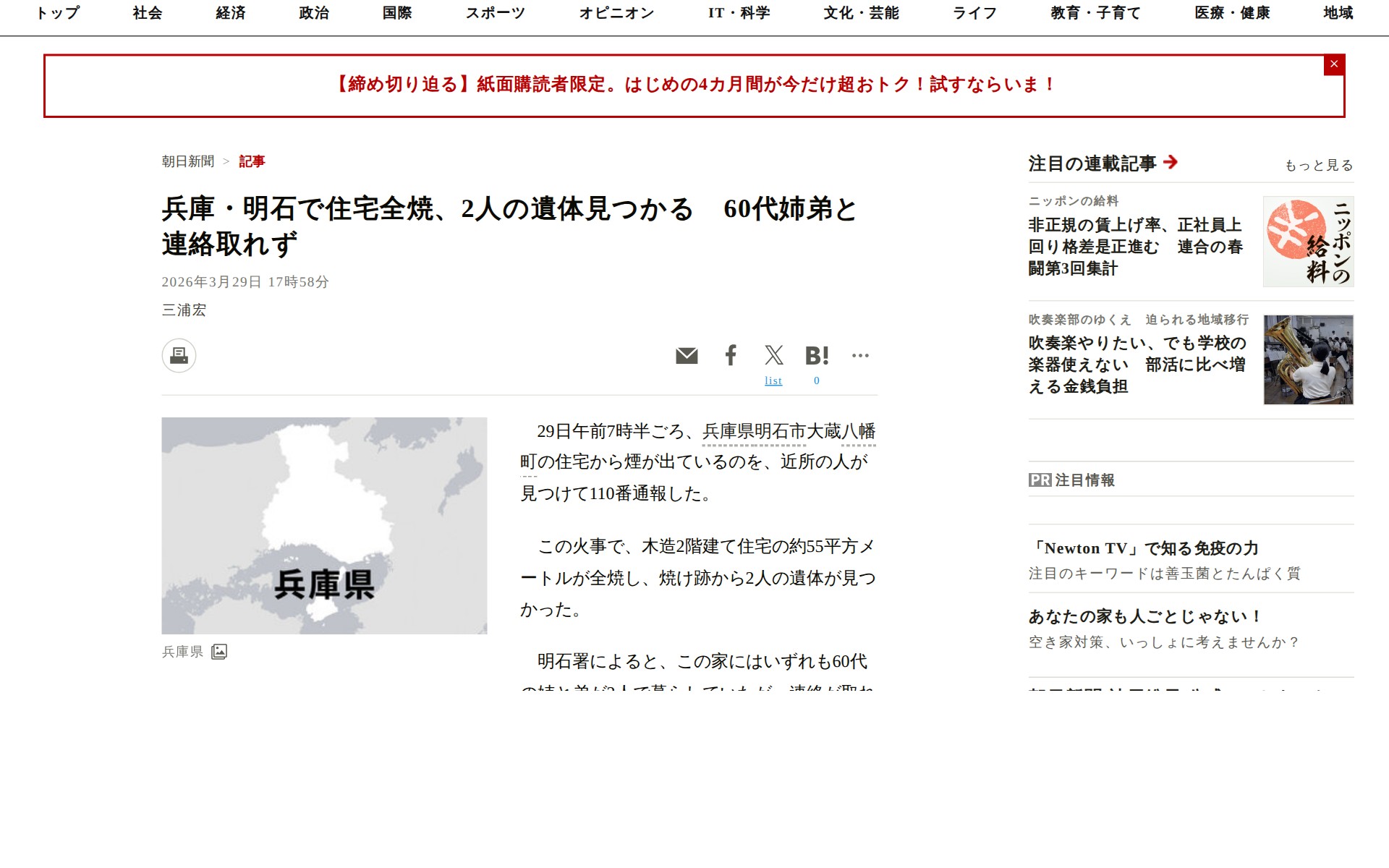Open Newton TV 免疫の力 PR link

click(1144, 548)
